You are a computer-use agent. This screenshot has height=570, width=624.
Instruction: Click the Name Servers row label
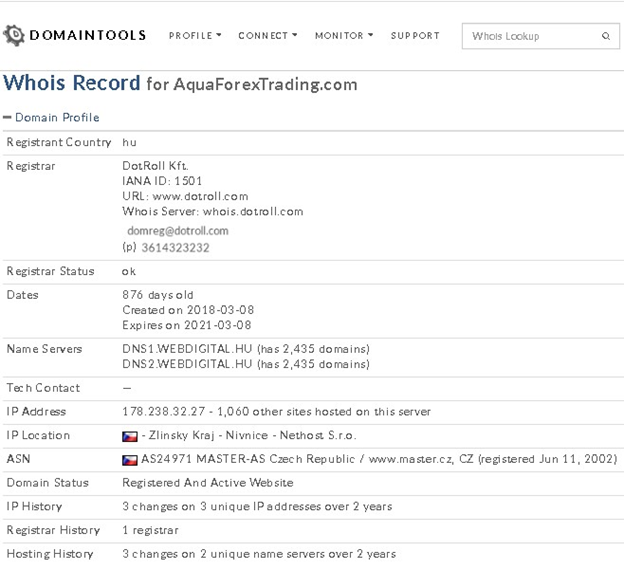(44, 349)
